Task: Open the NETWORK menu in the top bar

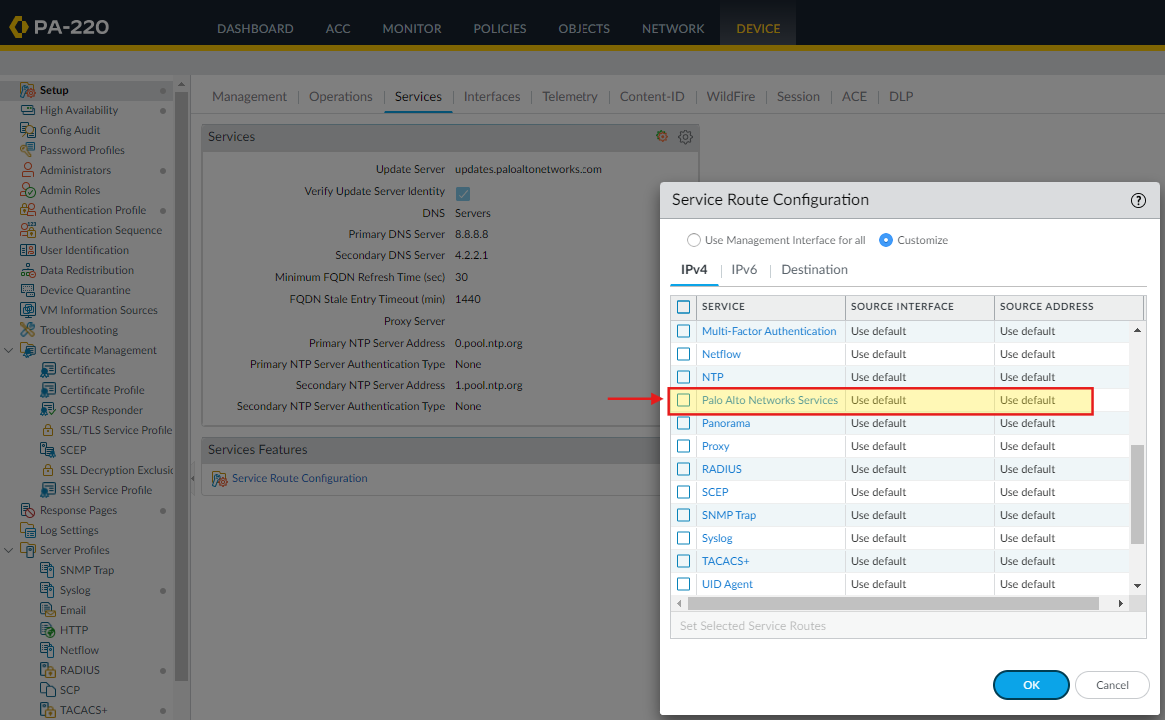Action: point(672,29)
